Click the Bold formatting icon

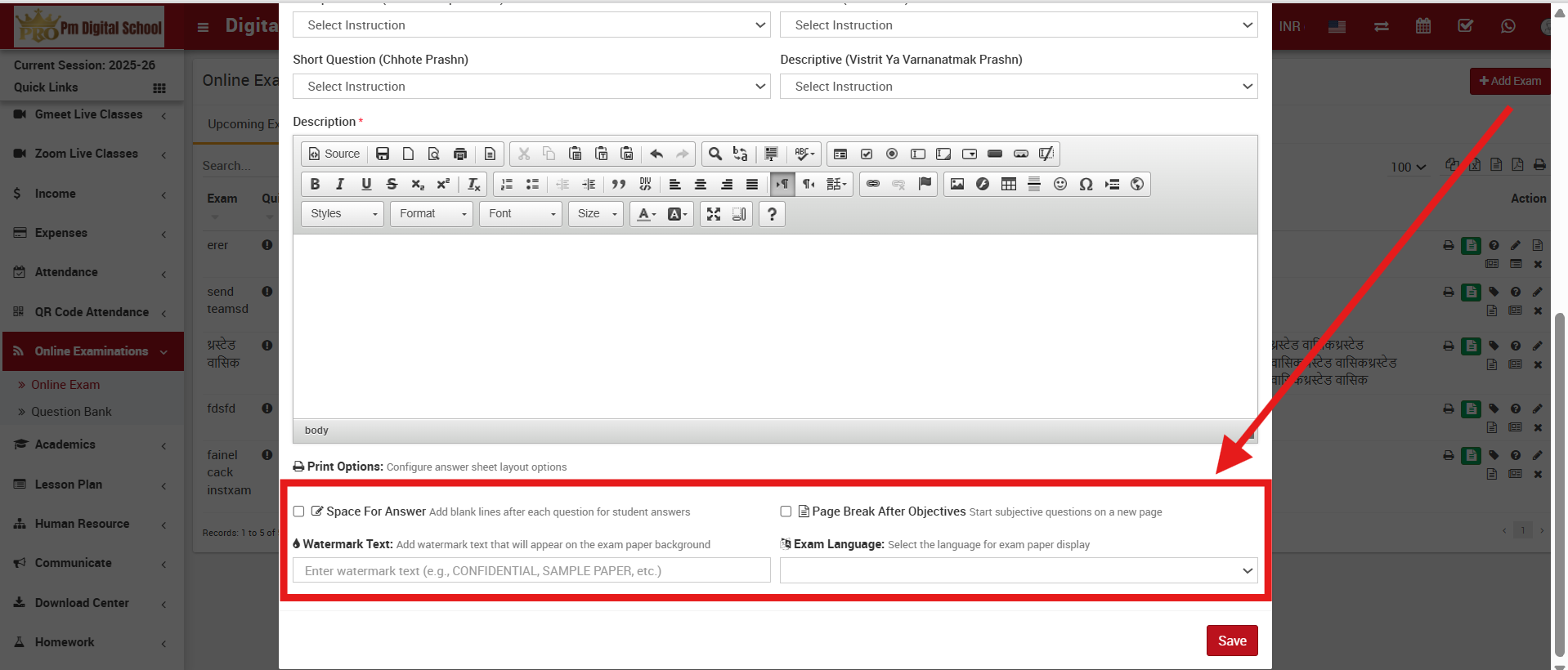[x=315, y=184]
